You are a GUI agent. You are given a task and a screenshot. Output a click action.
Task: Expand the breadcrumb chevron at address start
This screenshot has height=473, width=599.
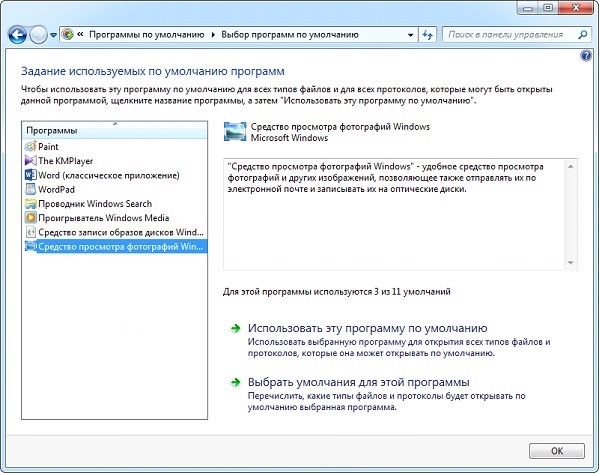(x=80, y=34)
